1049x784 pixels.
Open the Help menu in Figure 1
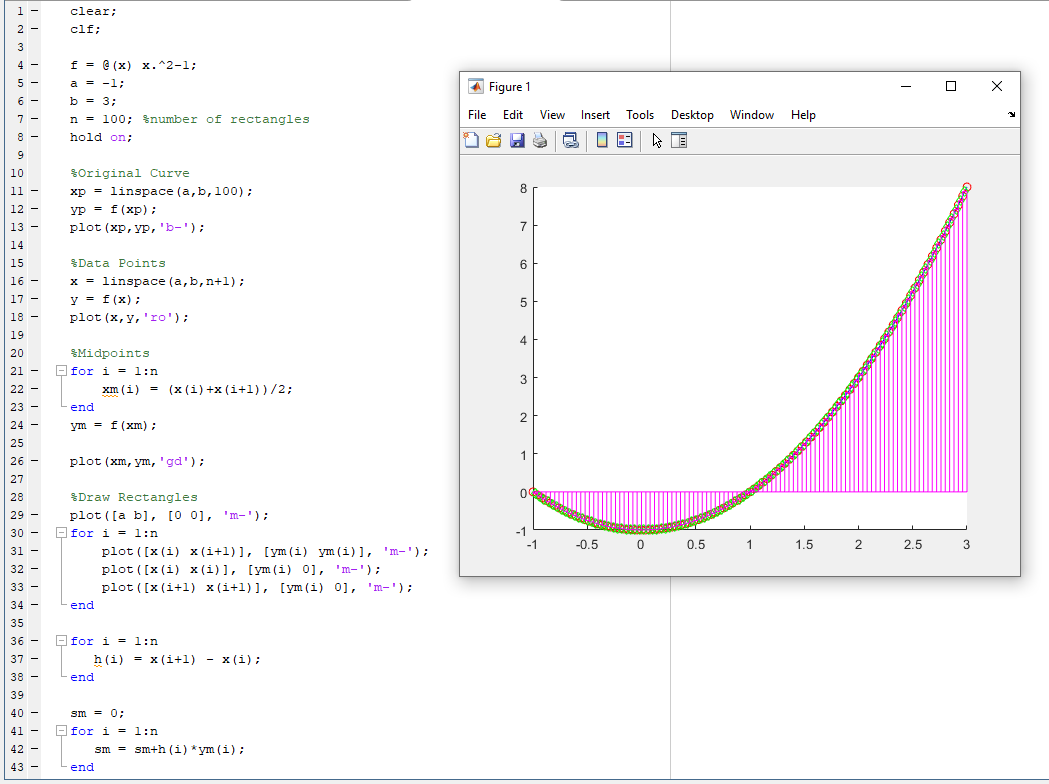(x=803, y=115)
